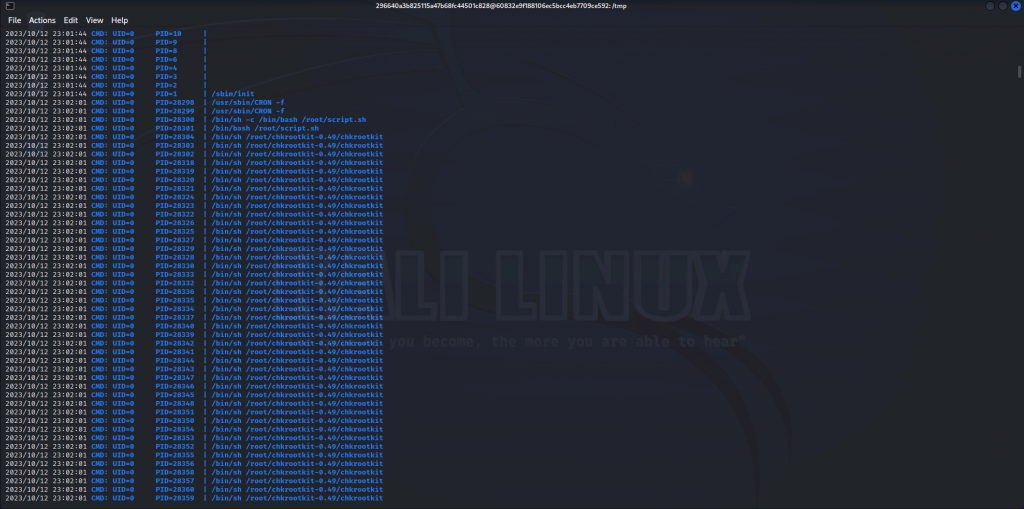This screenshot has height=509, width=1024.
Task: Open the Help menu
Action: click(x=120, y=20)
